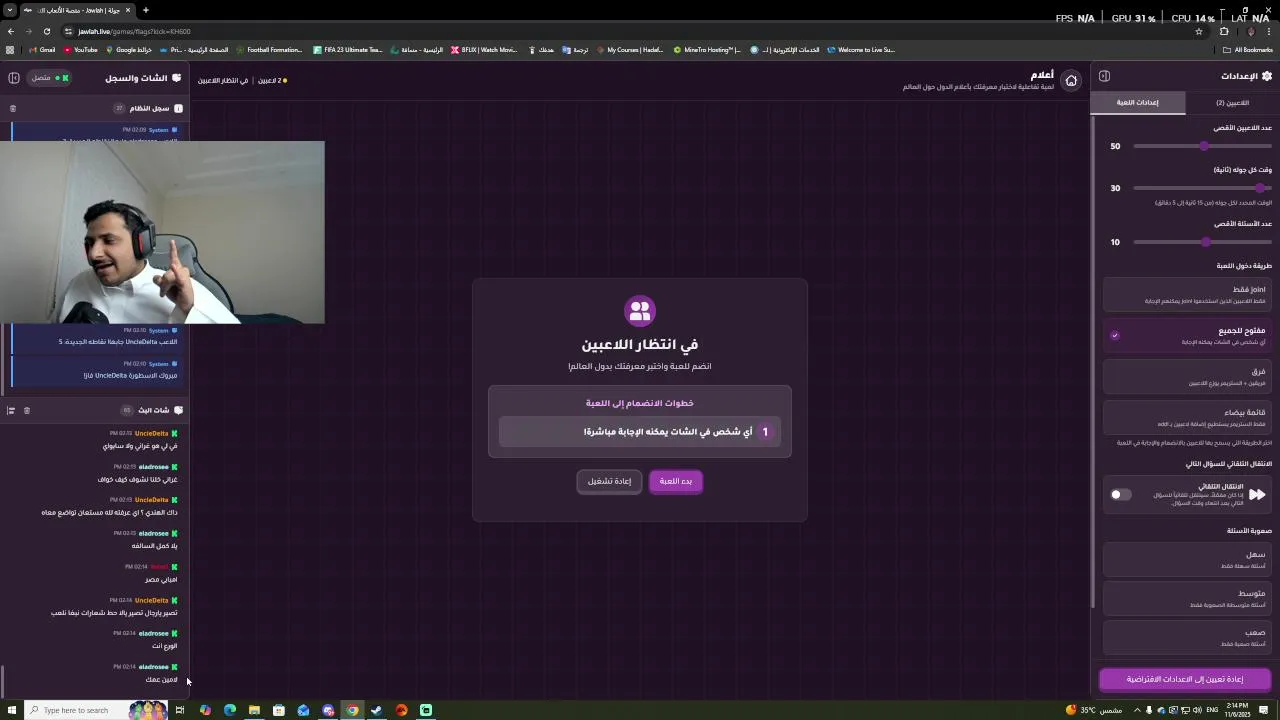This screenshot has height=720, width=1280.
Task: Select the فرق entry mode
Action: click(x=1187, y=376)
